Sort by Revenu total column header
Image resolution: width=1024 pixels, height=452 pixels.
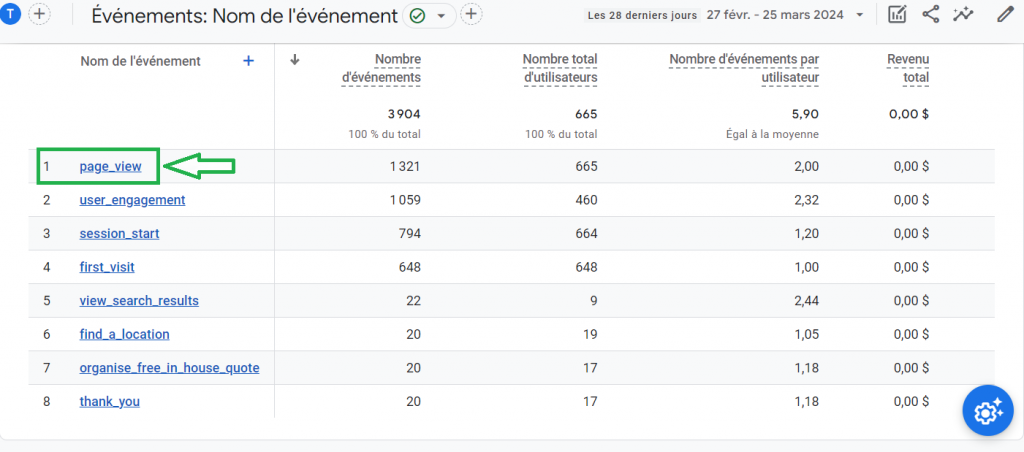coord(908,69)
